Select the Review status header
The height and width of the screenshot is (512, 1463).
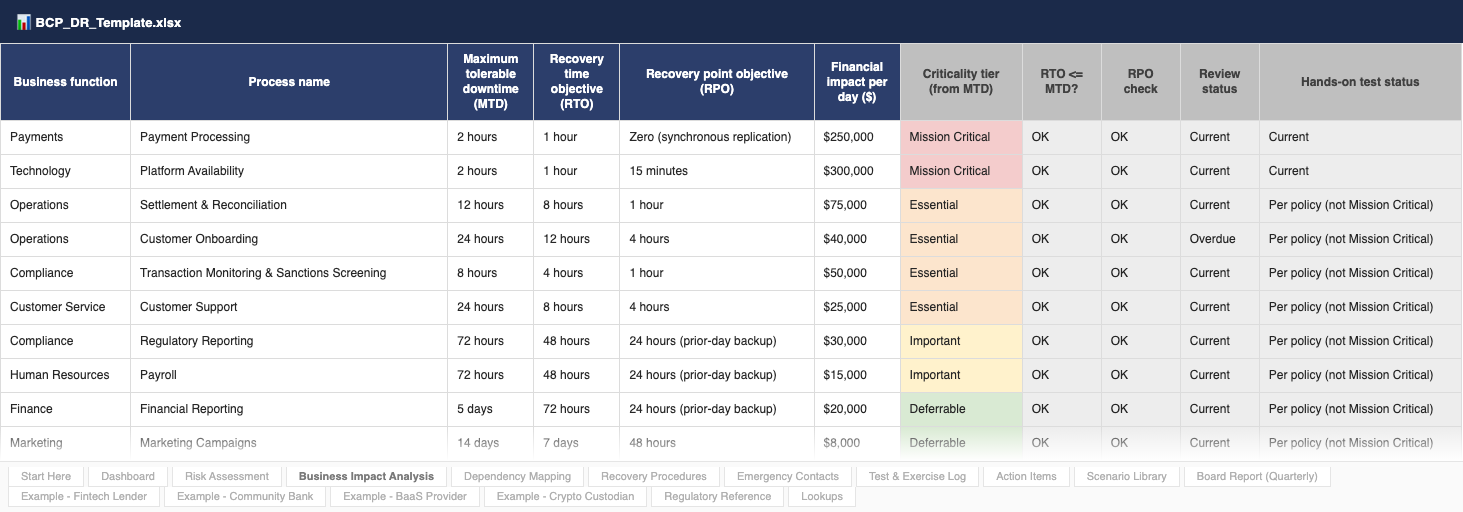click(1220, 82)
